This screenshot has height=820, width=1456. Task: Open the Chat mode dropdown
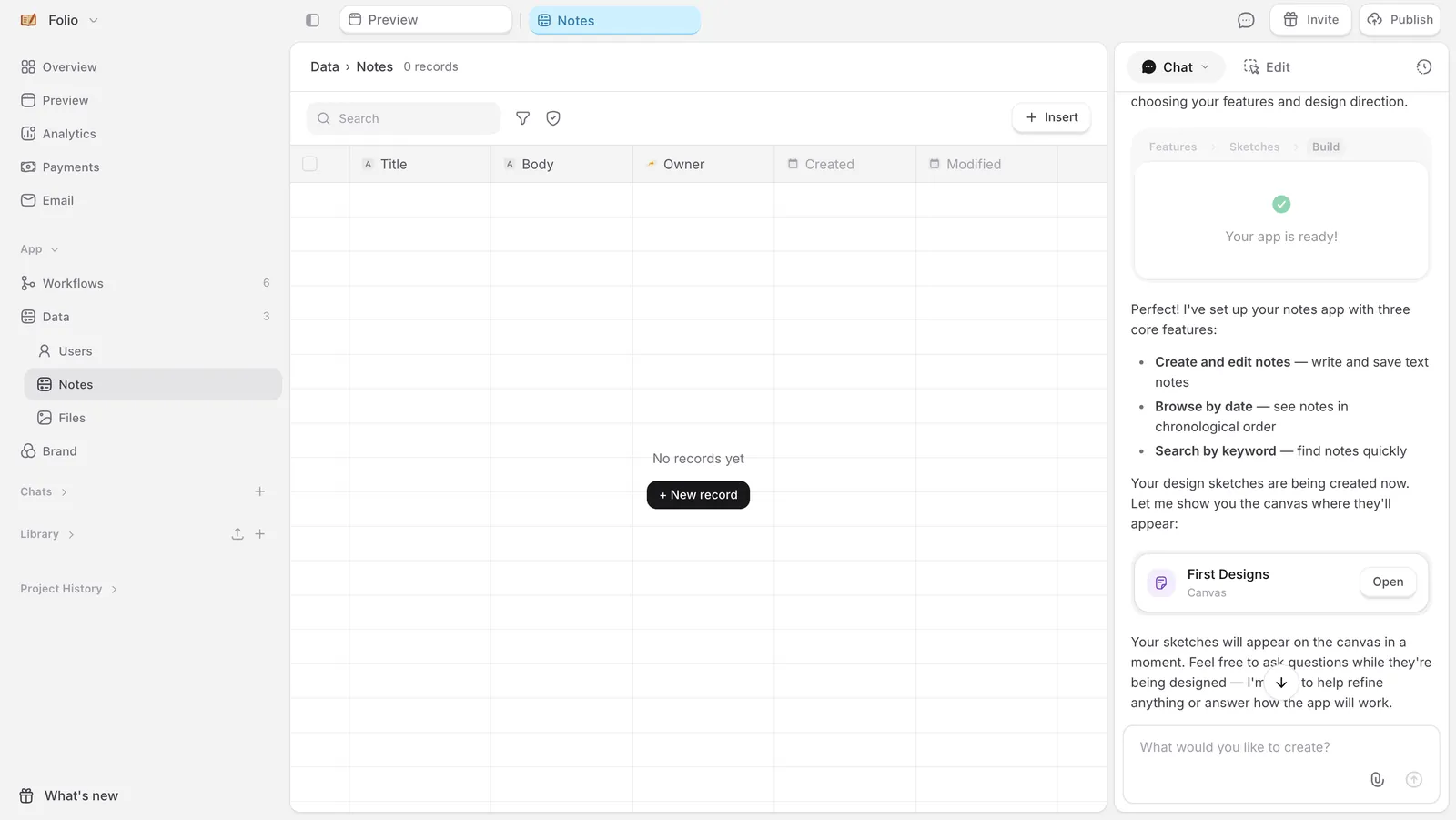tap(1176, 66)
